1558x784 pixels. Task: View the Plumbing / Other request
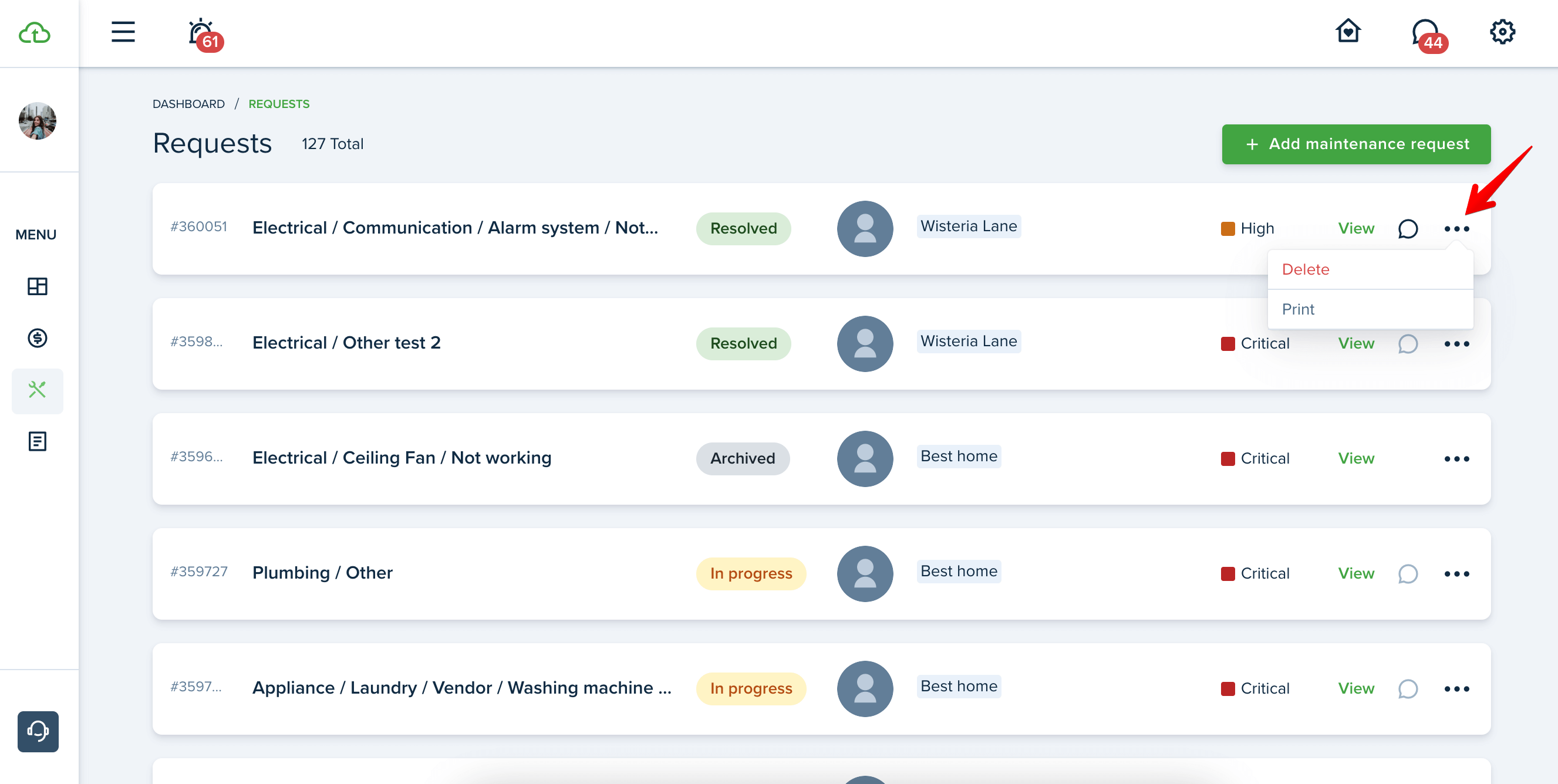tap(1356, 573)
